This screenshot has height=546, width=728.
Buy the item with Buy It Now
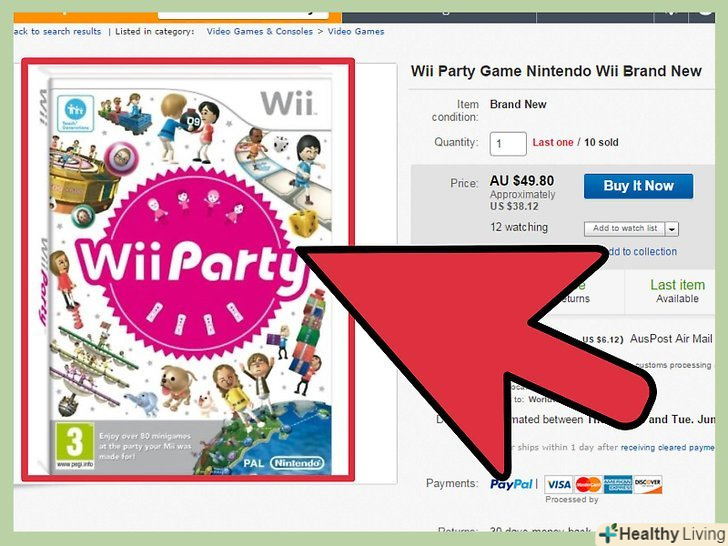[638, 186]
